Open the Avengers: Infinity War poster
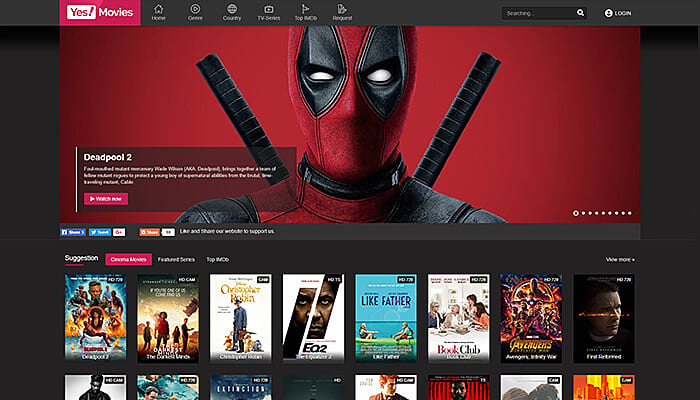The width and height of the screenshot is (700, 400). 531,318
